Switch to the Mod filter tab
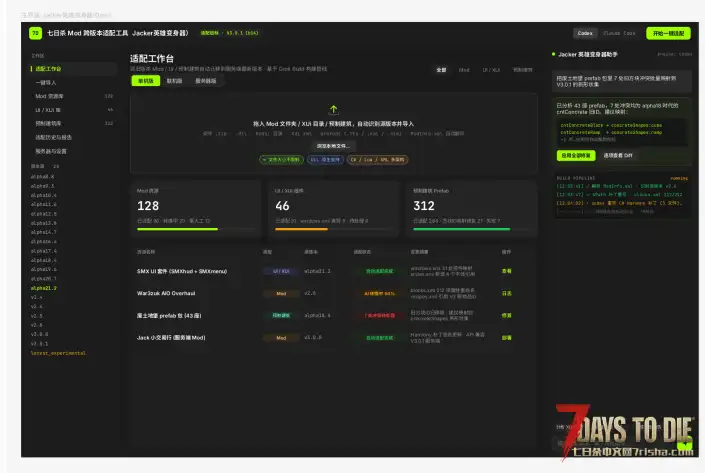 tap(464, 70)
